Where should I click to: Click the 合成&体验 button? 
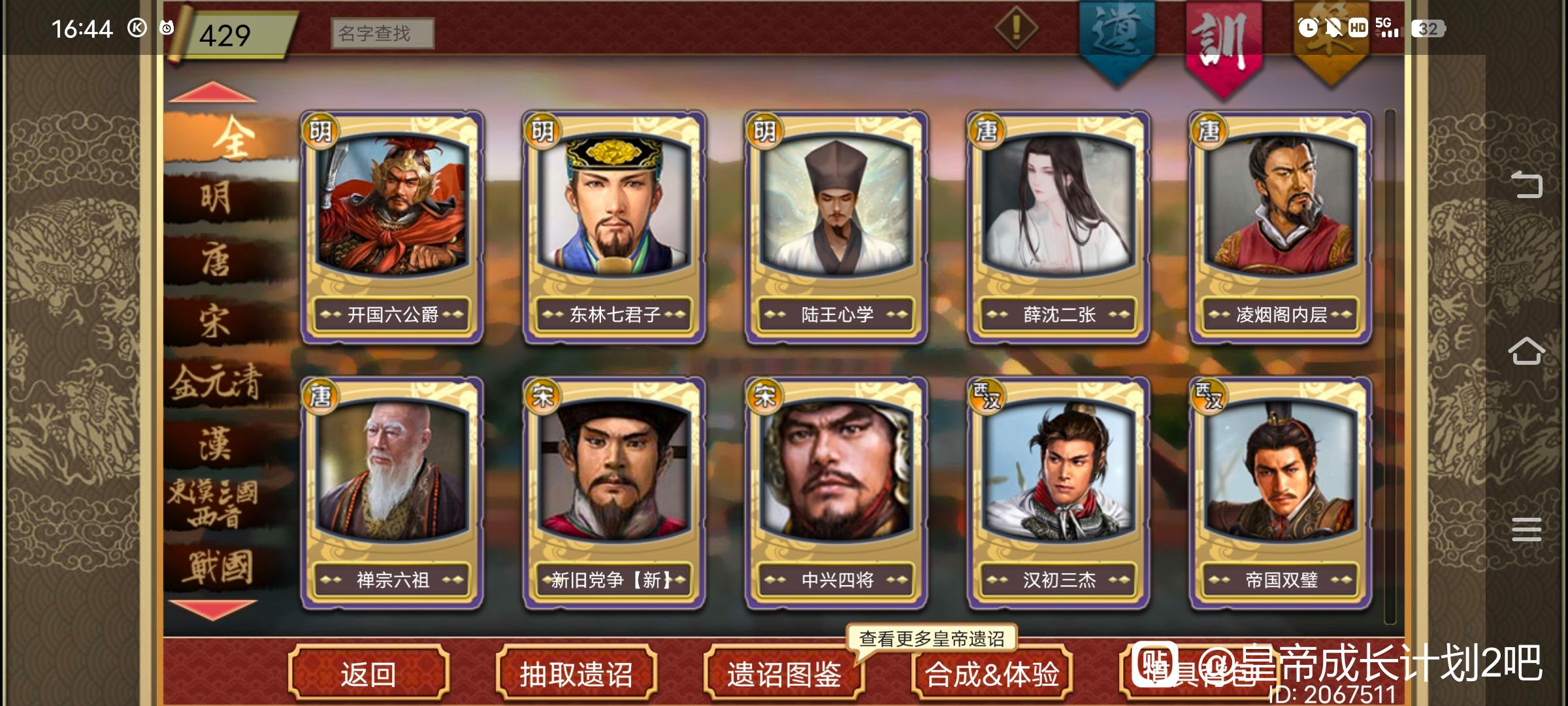tap(992, 674)
